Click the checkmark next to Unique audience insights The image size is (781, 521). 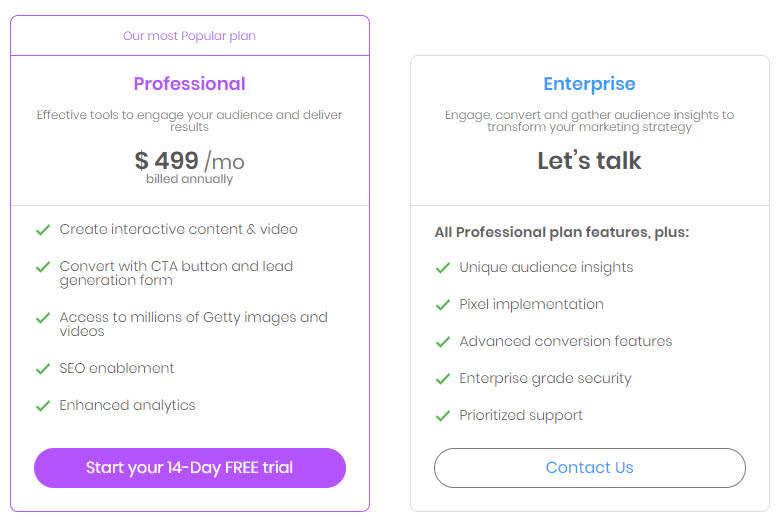[x=443, y=268]
